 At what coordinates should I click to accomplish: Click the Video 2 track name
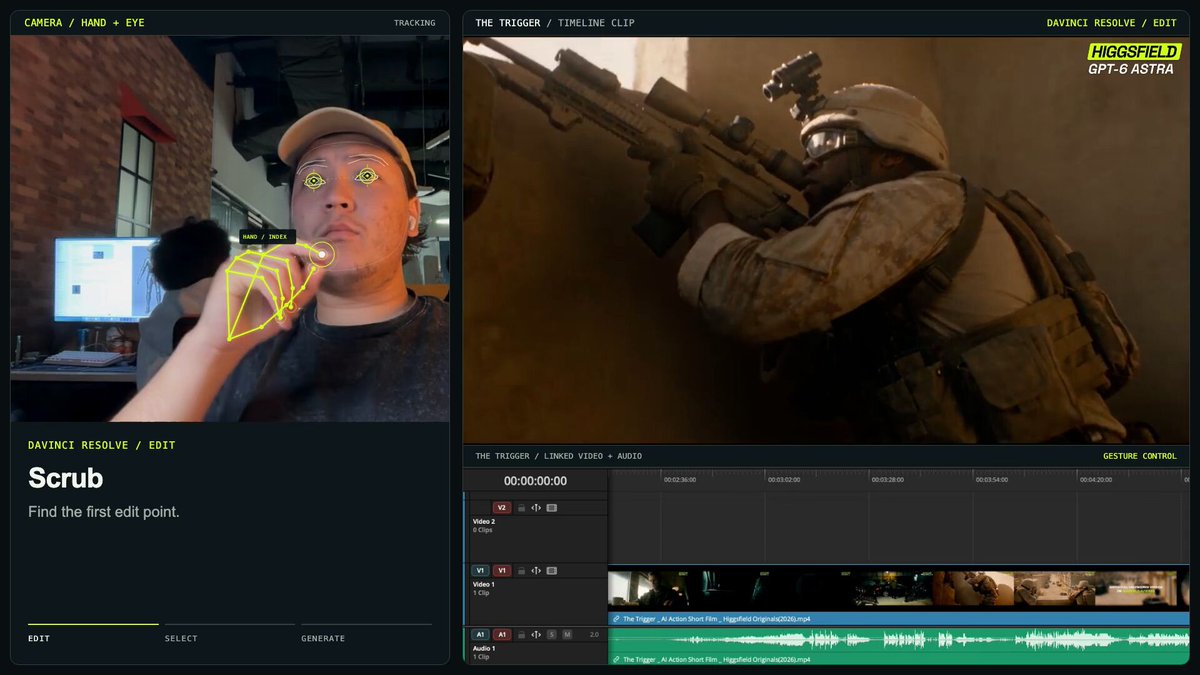484,521
